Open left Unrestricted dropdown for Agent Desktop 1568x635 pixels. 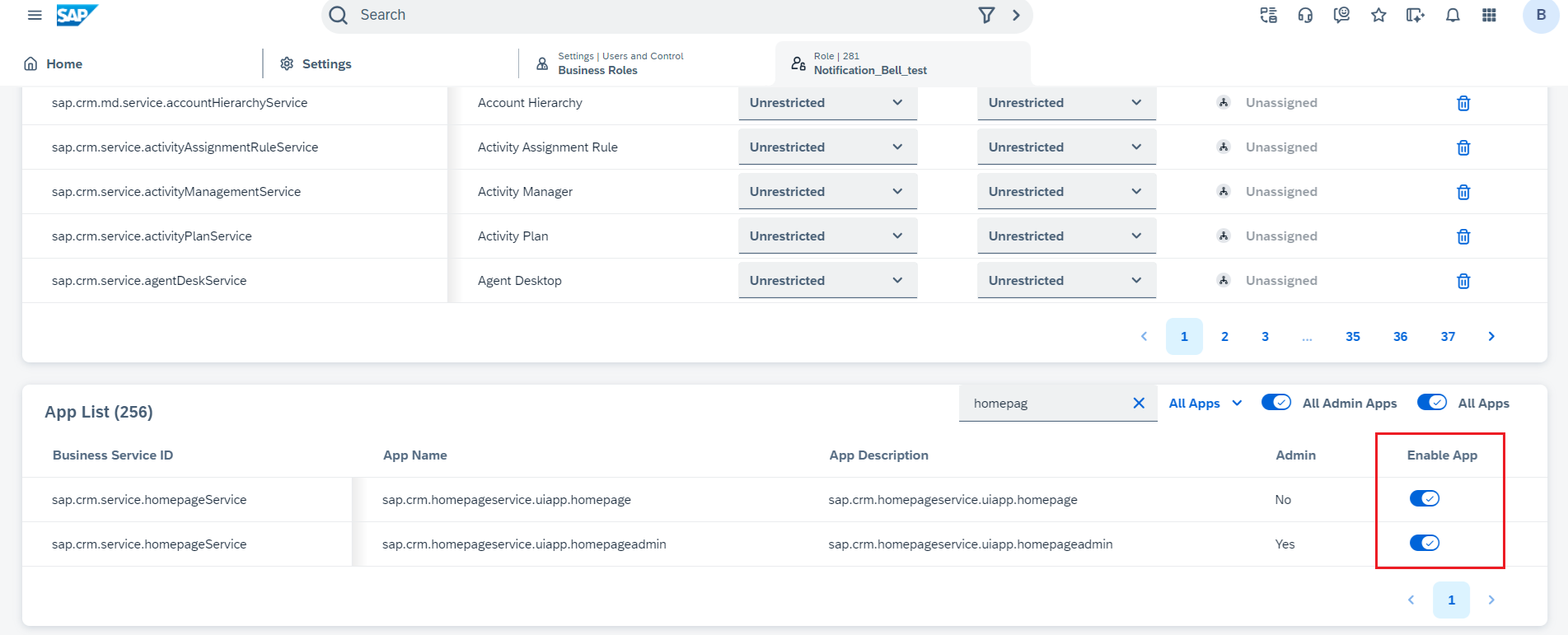pos(827,281)
